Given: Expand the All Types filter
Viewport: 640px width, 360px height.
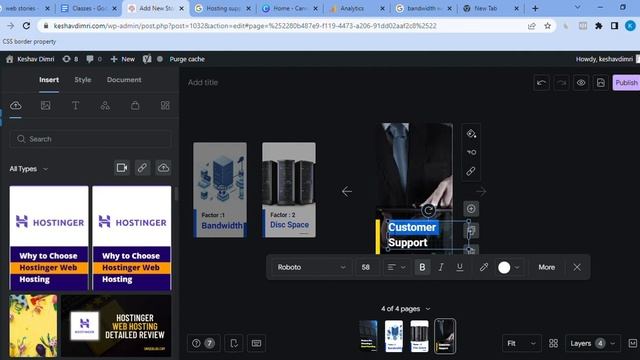Looking at the screenshot, I should 29,169.
